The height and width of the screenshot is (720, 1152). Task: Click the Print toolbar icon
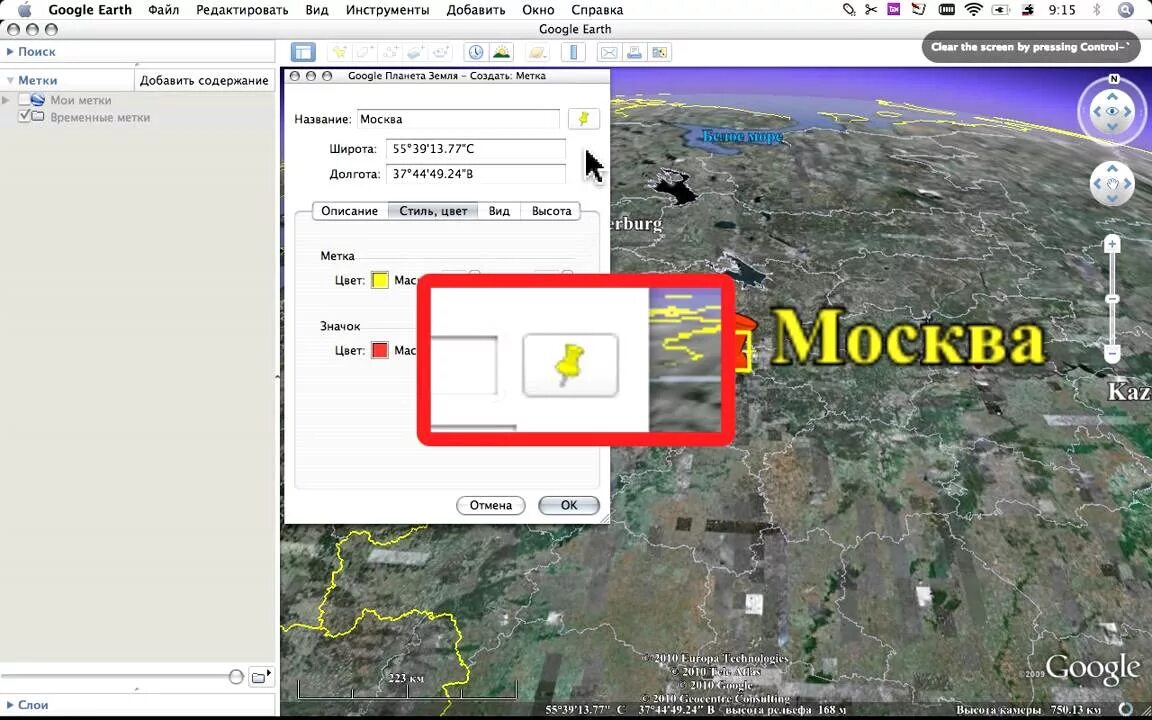pos(634,52)
